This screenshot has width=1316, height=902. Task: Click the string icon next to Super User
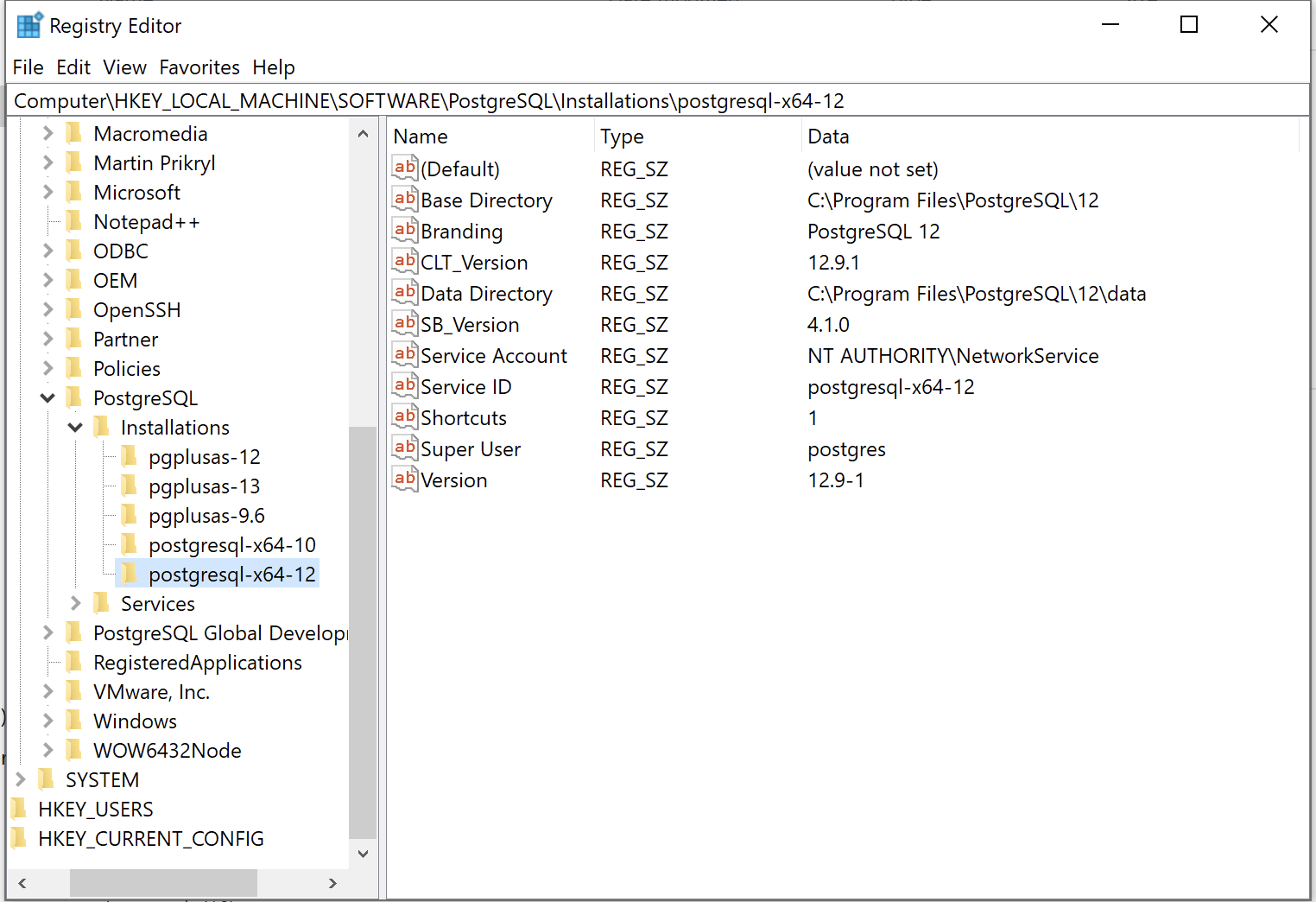[x=404, y=448]
